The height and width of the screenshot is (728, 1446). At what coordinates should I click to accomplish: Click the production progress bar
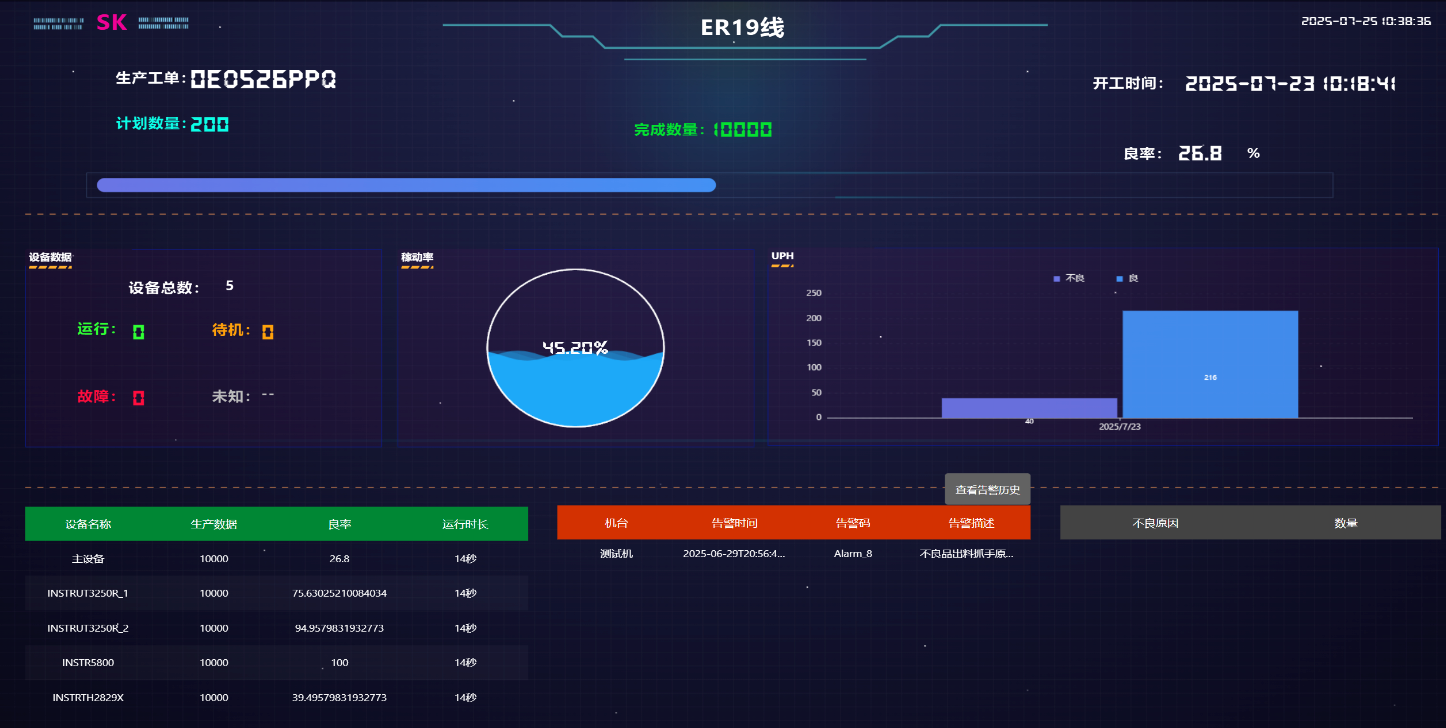[x=406, y=185]
